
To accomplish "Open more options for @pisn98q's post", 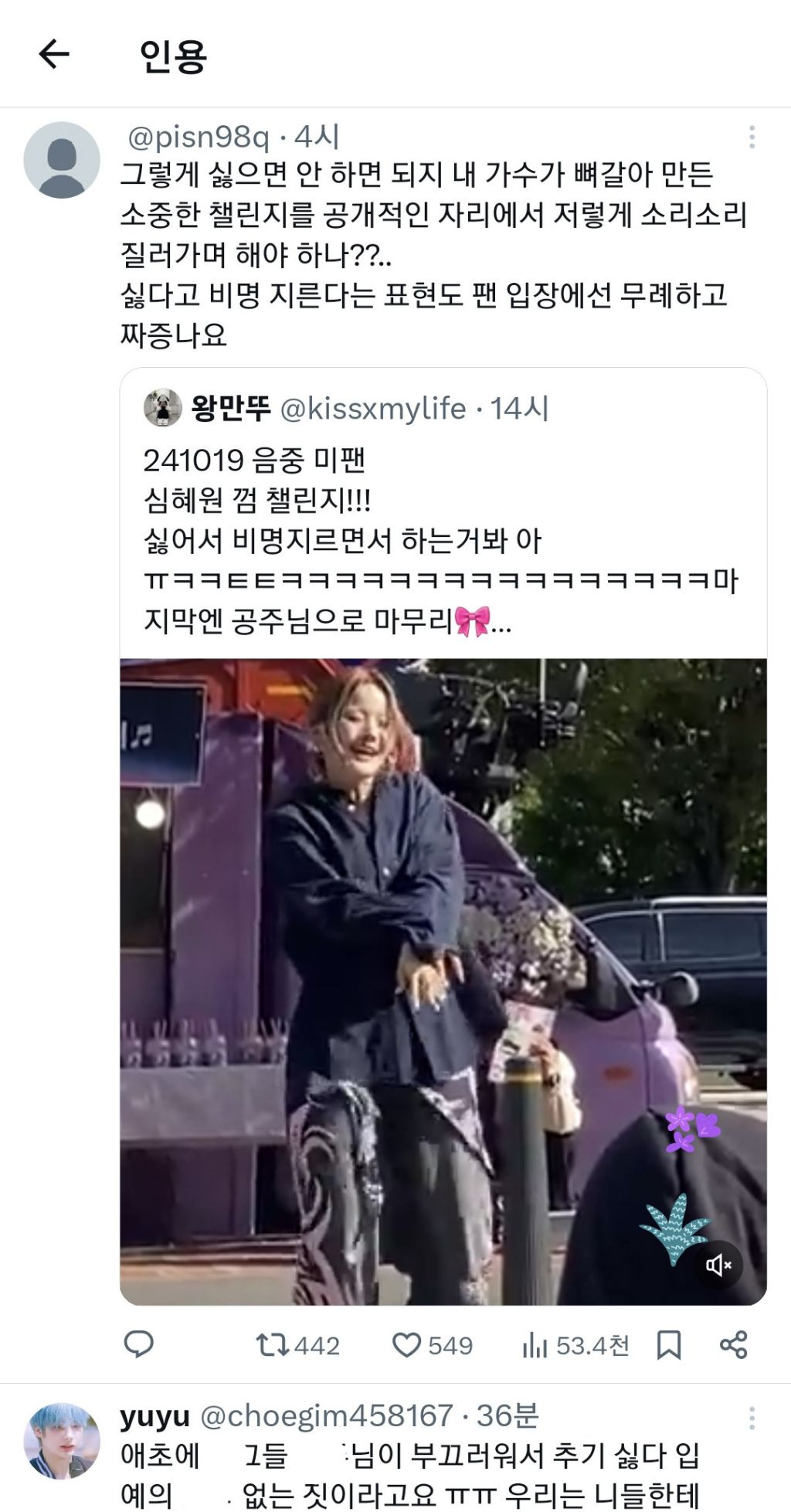I will coord(752,138).
